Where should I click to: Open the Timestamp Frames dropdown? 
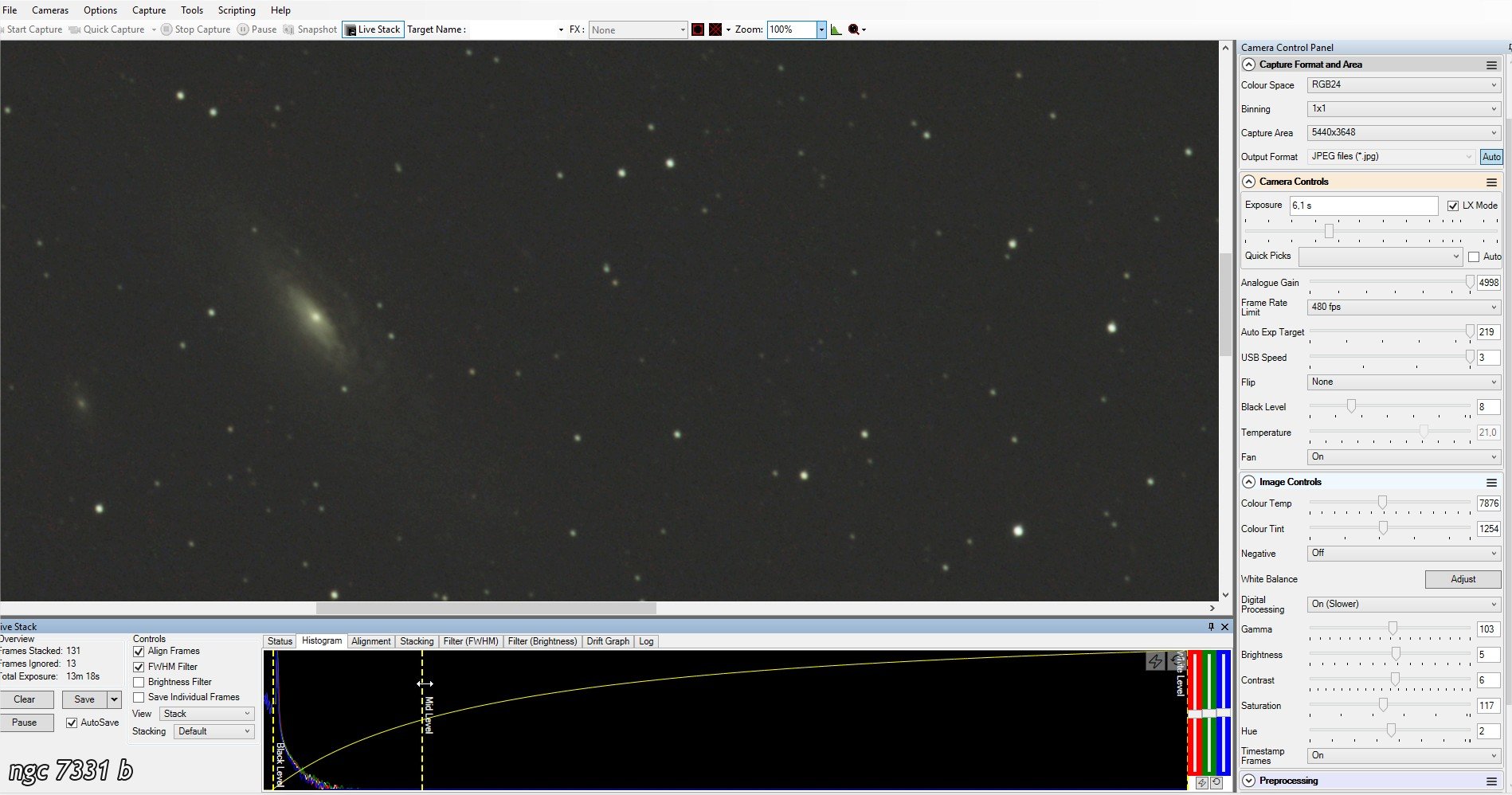[x=1404, y=755]
